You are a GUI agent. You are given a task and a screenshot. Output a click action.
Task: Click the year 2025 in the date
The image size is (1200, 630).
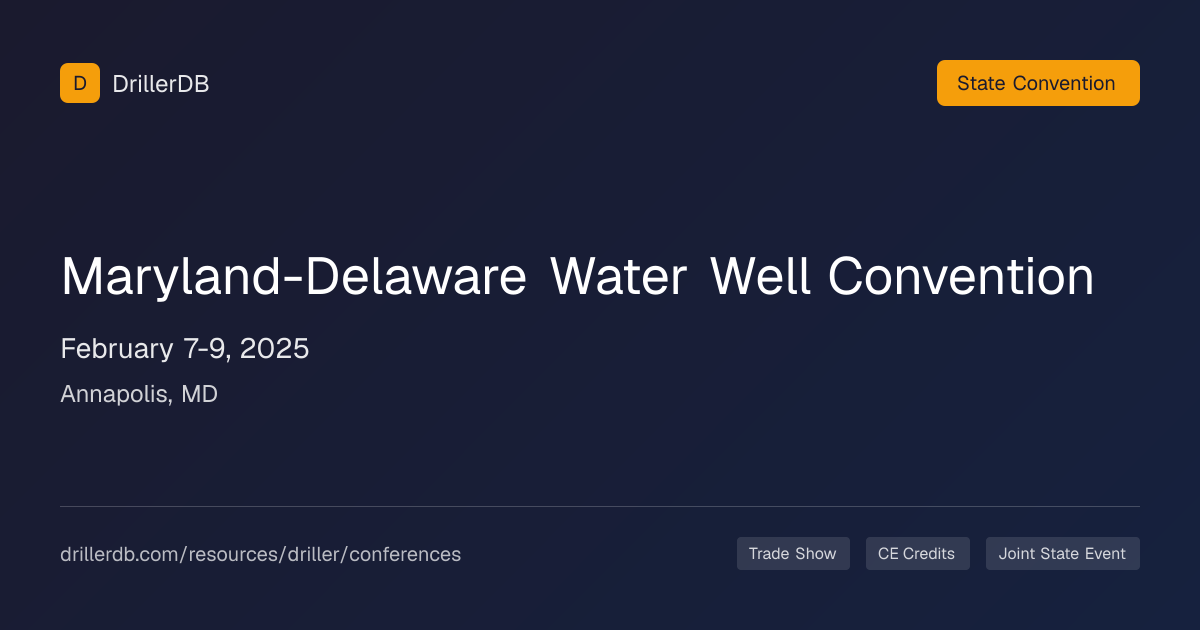[x=274, y=349]
